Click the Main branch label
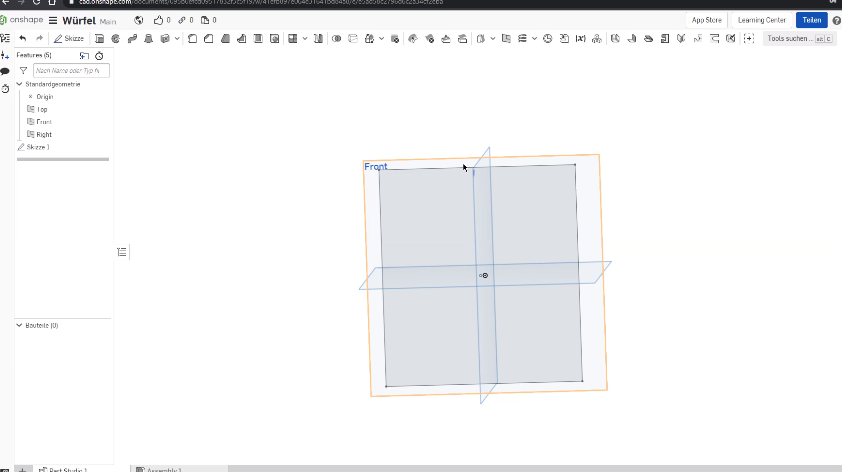Viewport: 842px width, 472px height. (x=108, y=21)
